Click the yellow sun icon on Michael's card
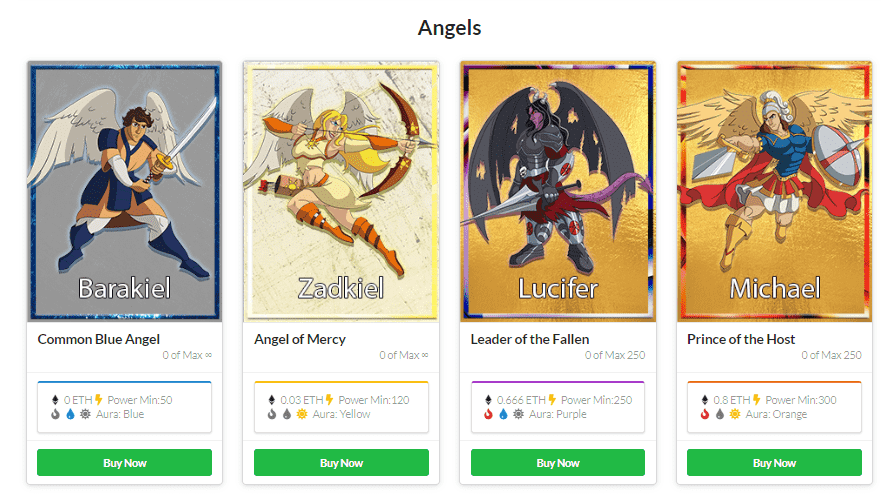The height and width of the screenshot is (497, 889). pos(735,414)
